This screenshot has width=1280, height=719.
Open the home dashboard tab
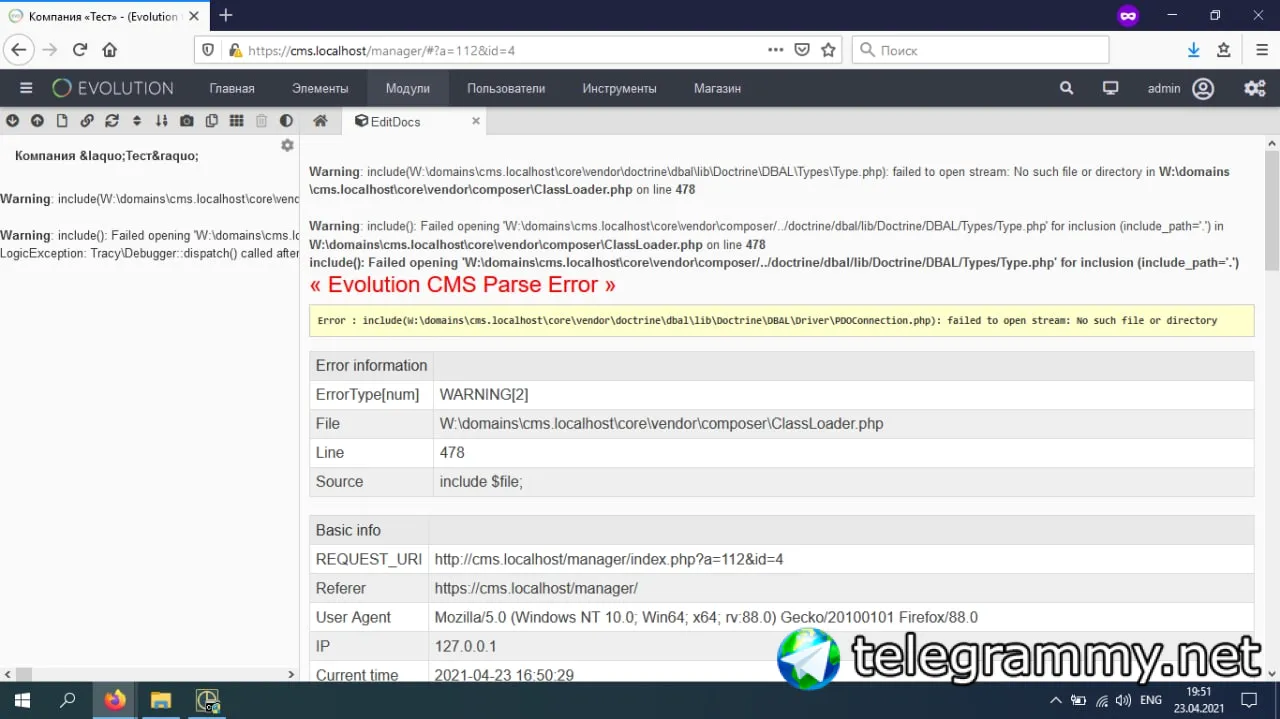pos(320,121)
